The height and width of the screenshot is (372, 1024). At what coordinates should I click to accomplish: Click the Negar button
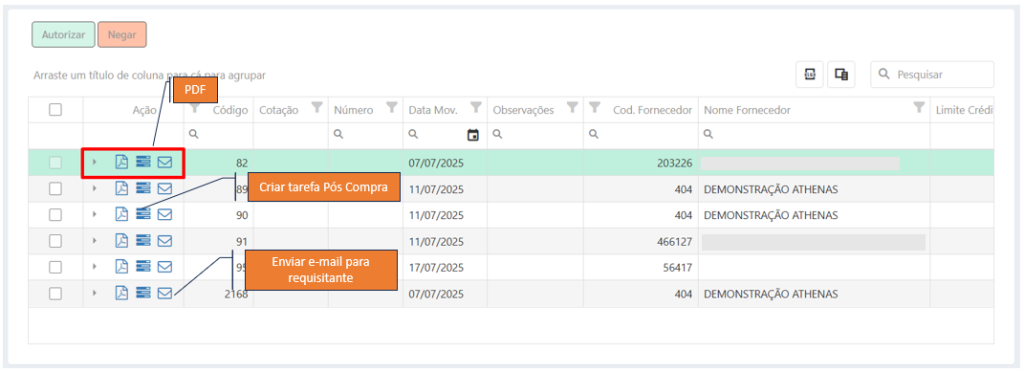pyautogui.click(x=122, y=35)
